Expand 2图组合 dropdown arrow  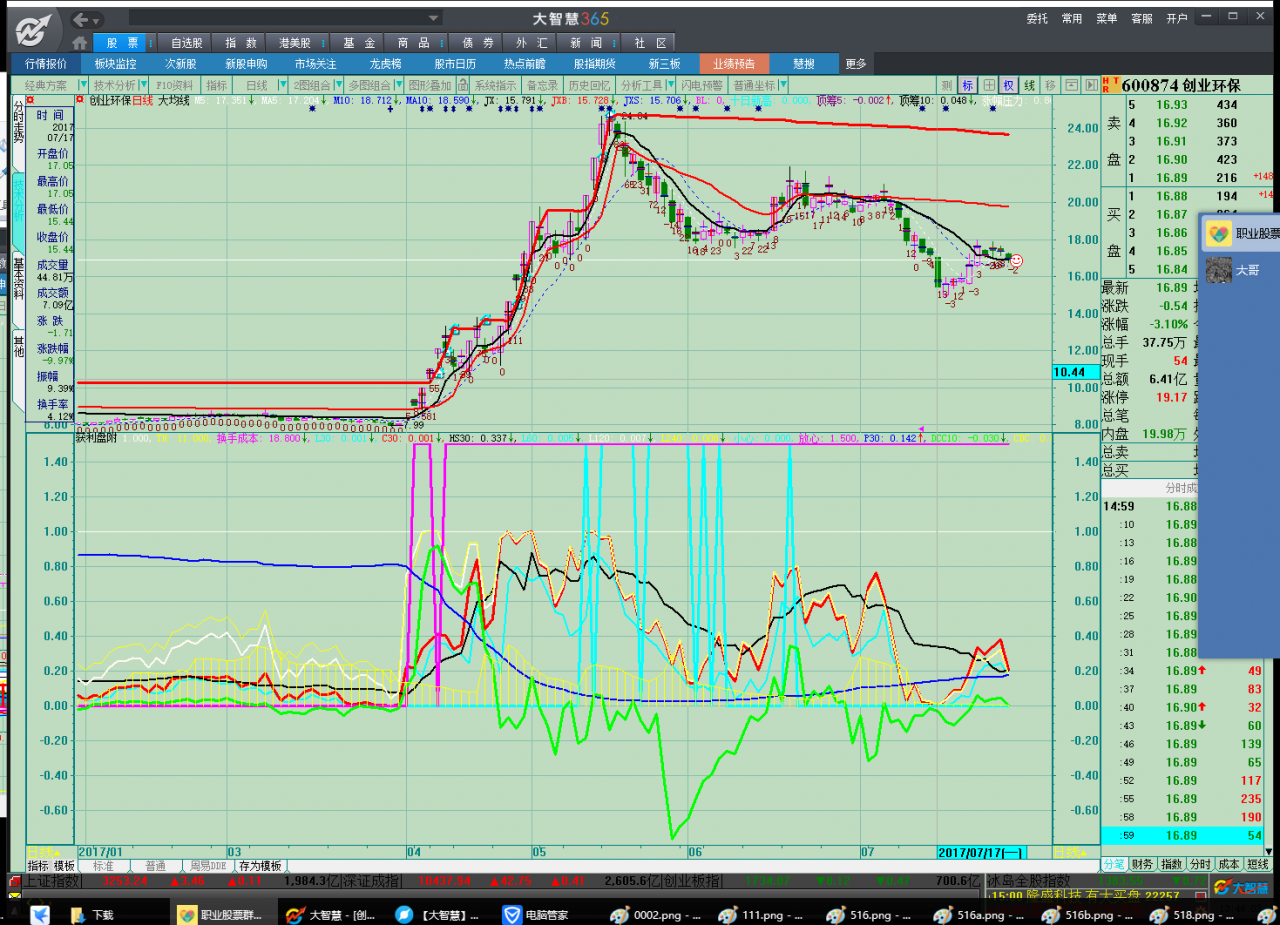click(338, 85)
